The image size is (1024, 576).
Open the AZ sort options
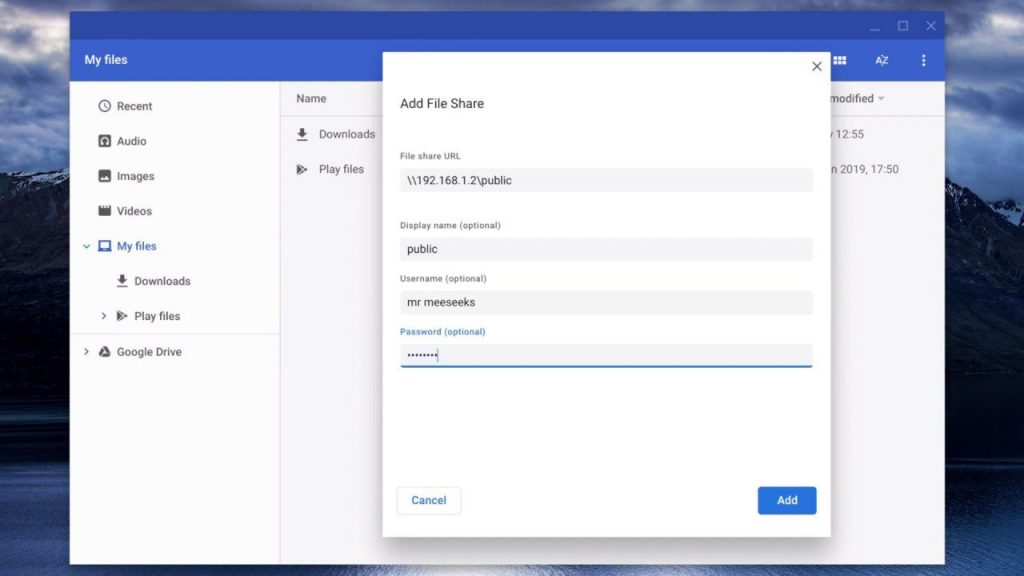pyautogui.click(x=882, y=60)
